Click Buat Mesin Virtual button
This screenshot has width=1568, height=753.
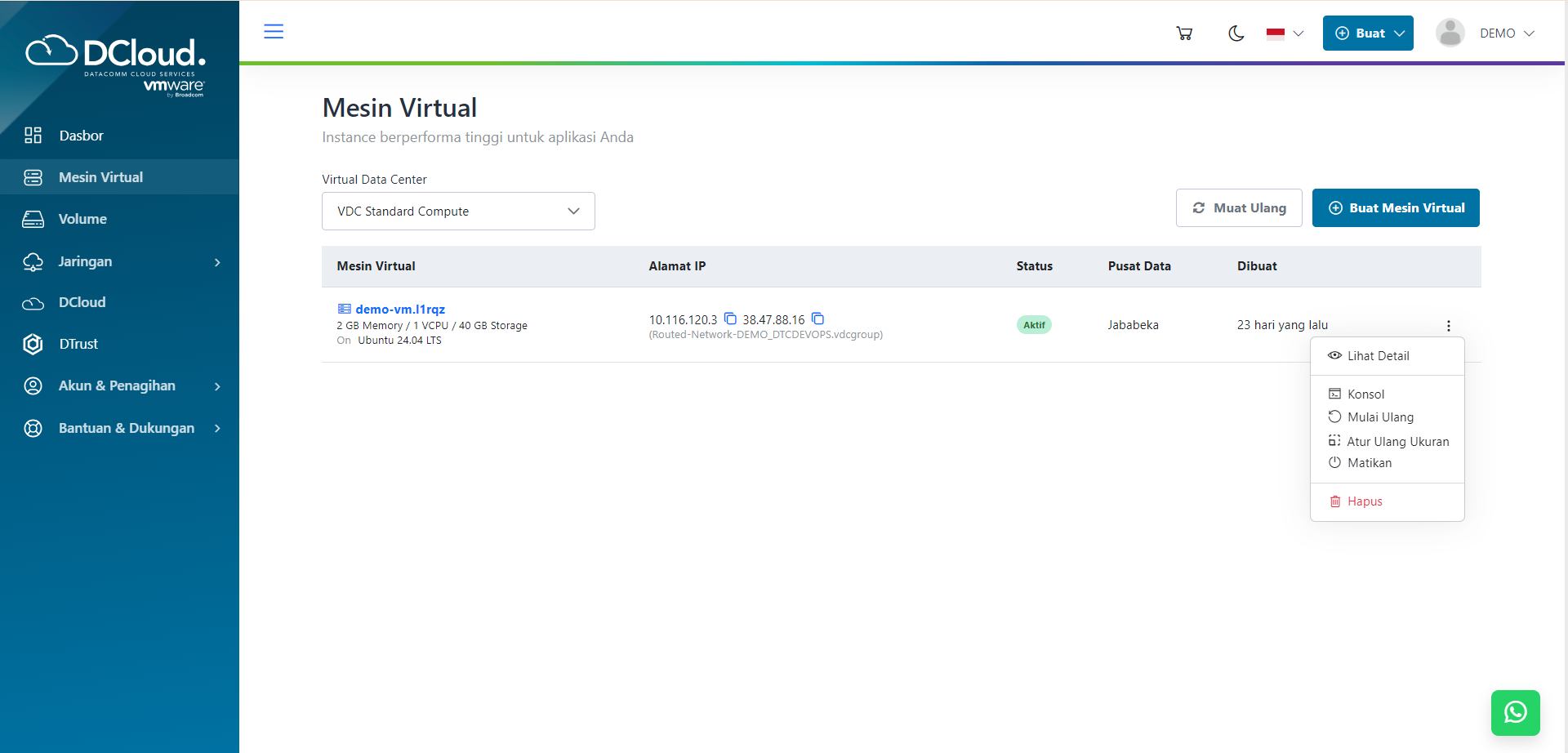(x=1396, y=208)
